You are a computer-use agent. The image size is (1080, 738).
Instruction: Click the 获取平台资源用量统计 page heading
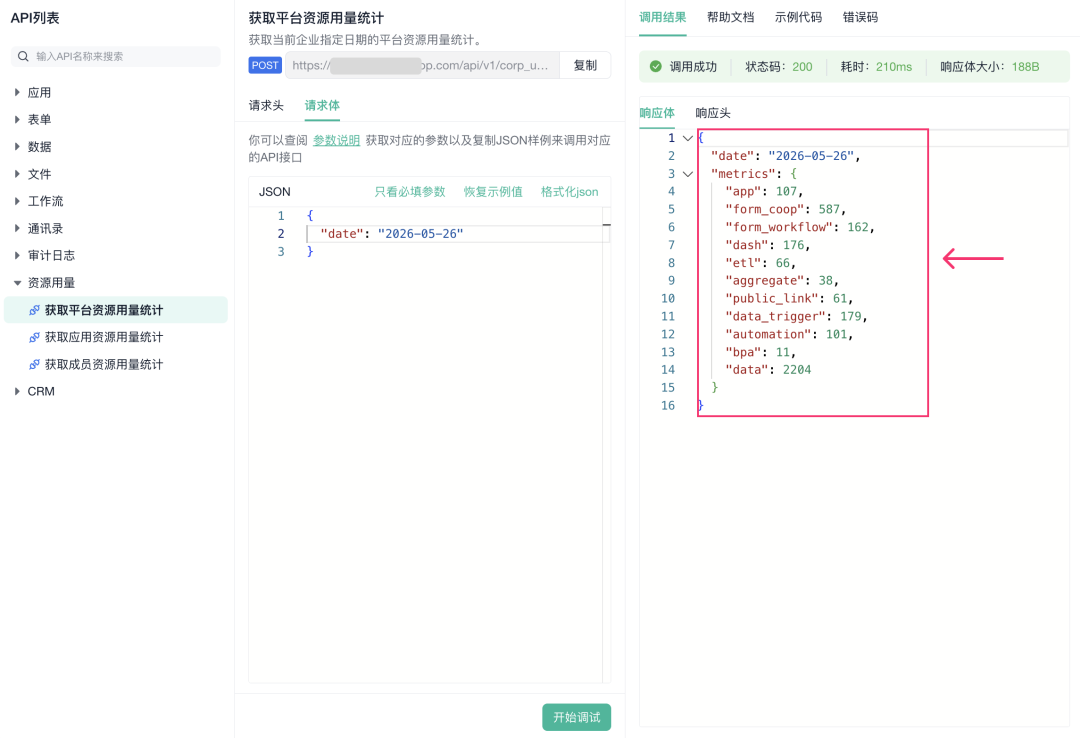coord(316,18)
